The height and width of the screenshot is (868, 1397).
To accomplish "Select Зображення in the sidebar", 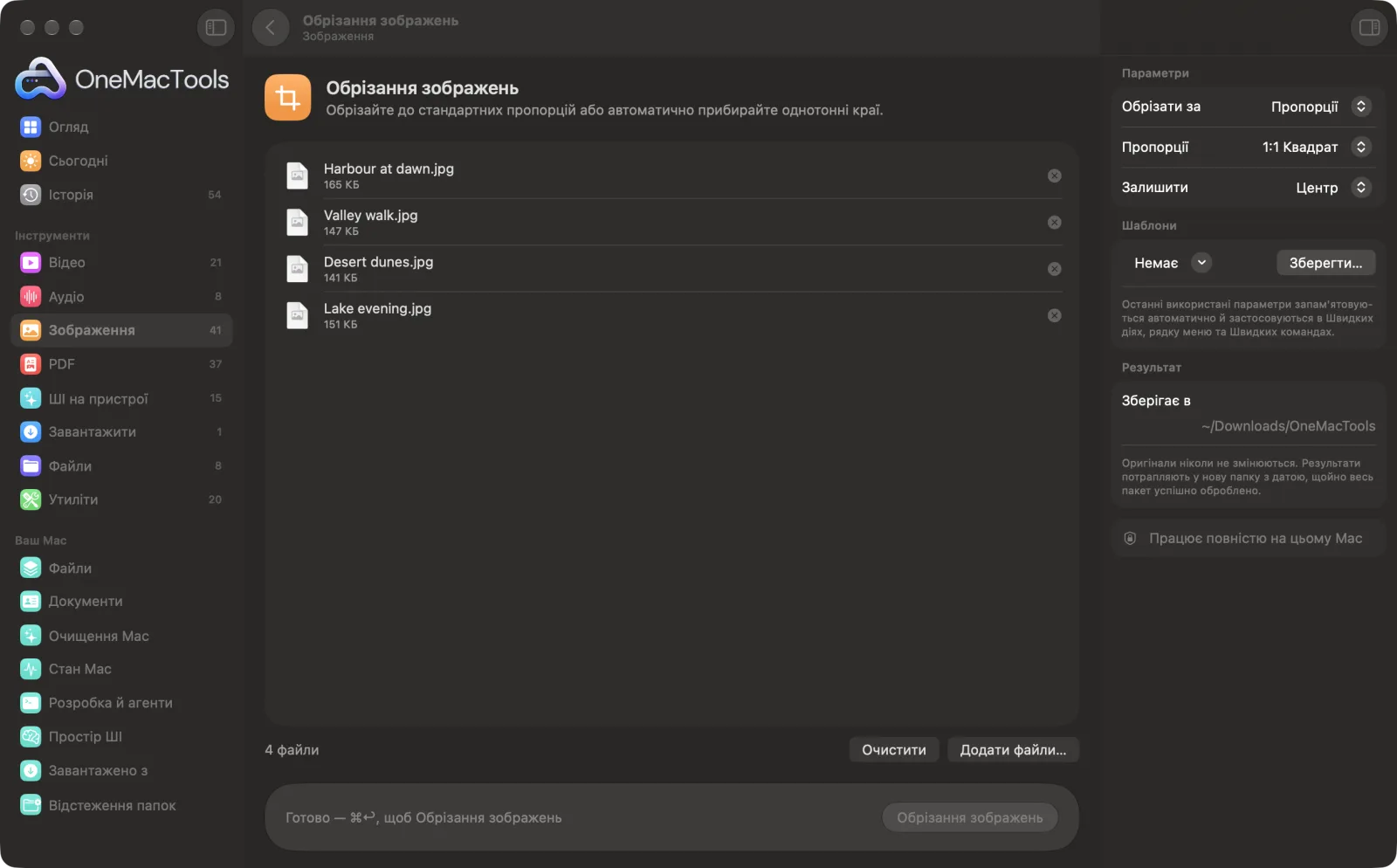I will pyautogui.click(x=121, y=330).
